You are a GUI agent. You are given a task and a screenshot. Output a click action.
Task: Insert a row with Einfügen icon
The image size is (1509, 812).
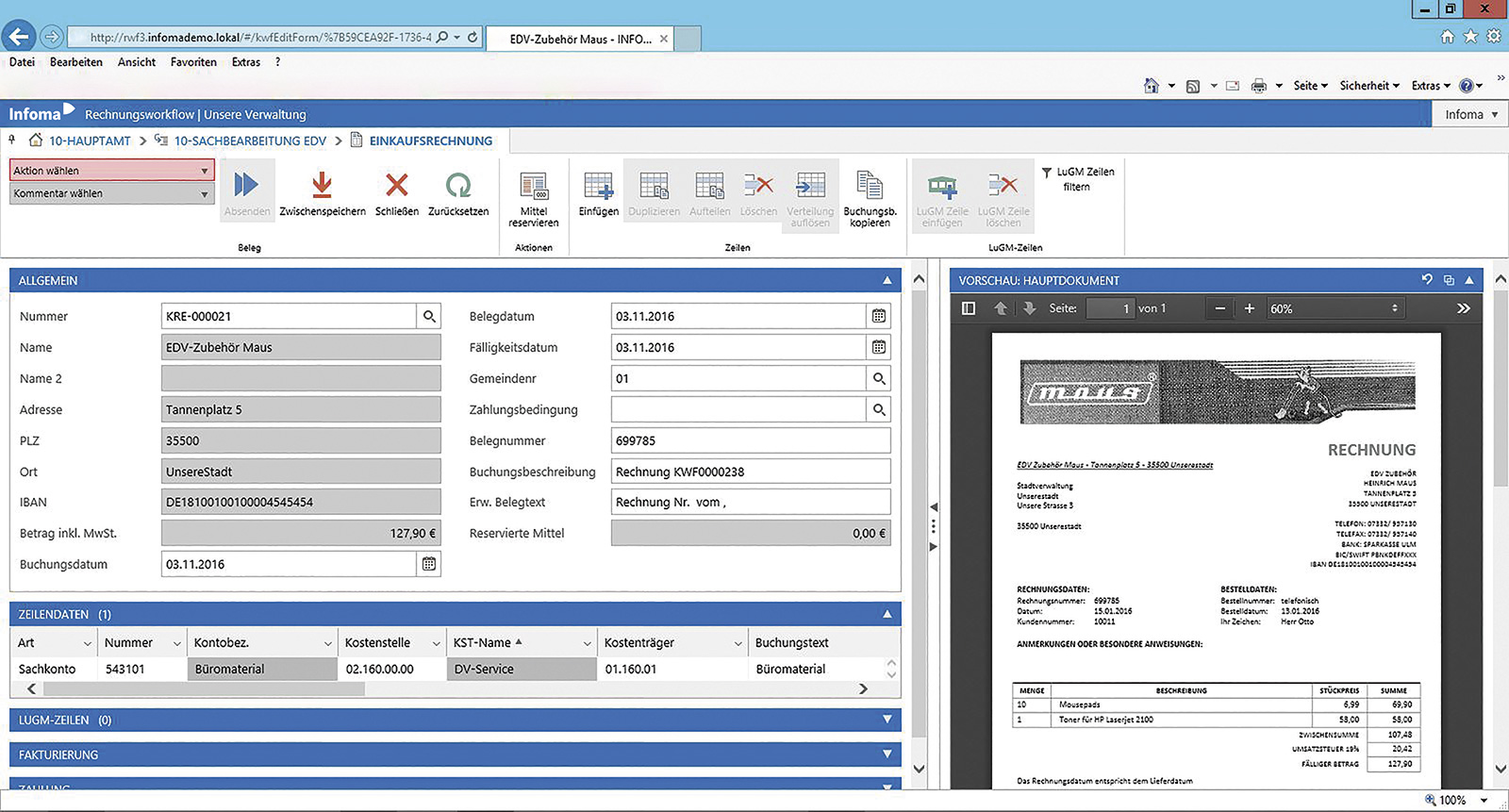(x=598, y=186)
